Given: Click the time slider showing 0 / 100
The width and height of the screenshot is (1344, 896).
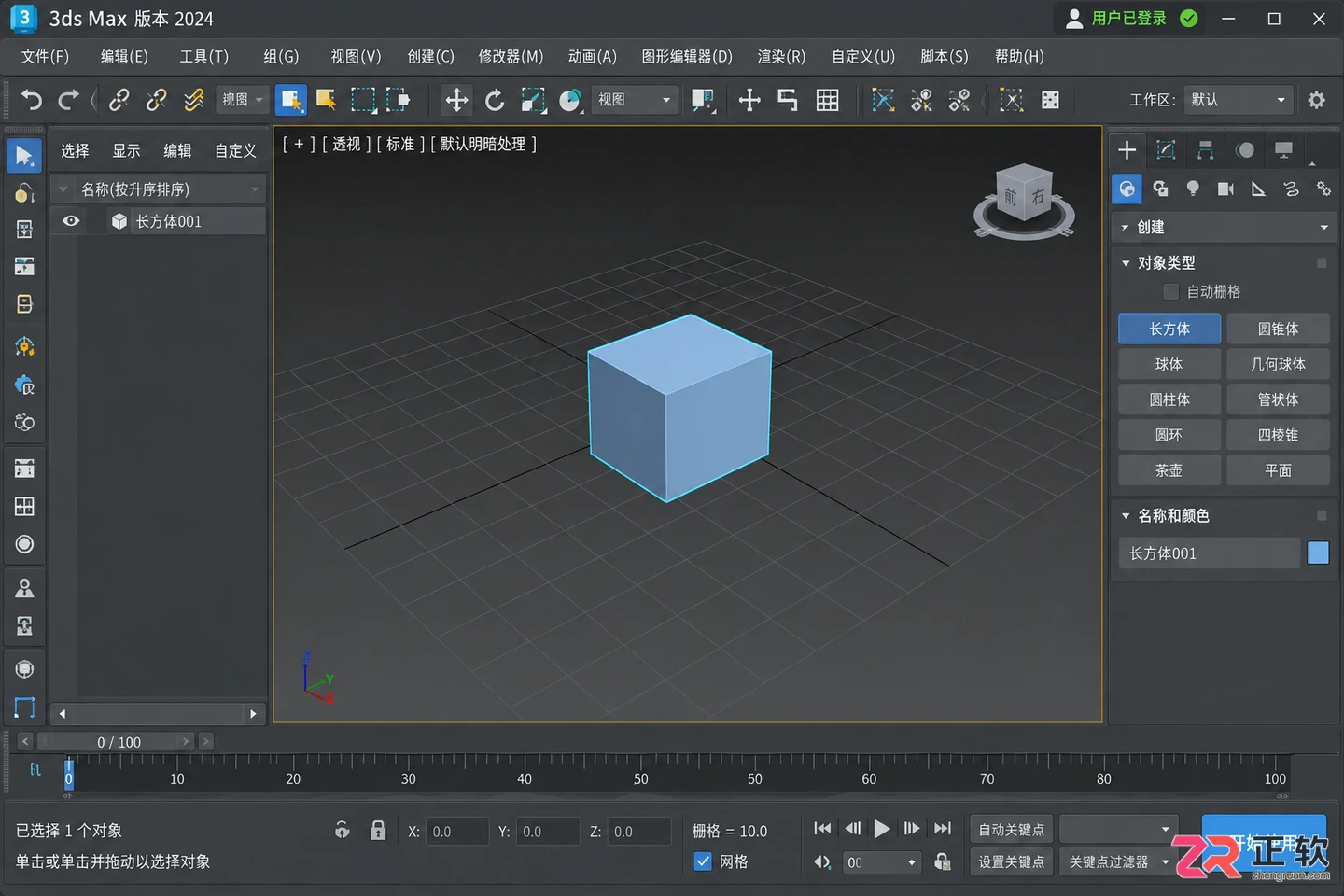Looking at the screenshot, I should click(119, 742).
